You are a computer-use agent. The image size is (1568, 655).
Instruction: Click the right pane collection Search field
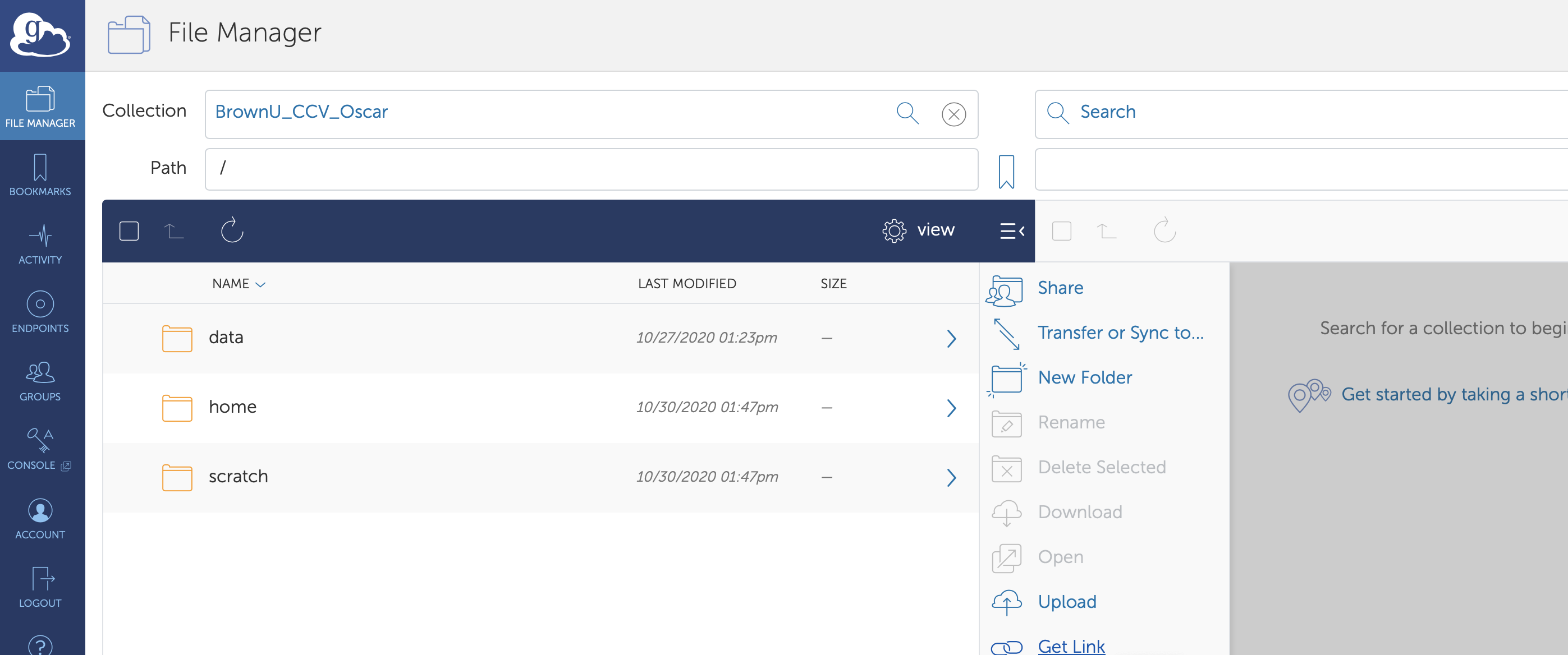click(x=1301, y=114)
